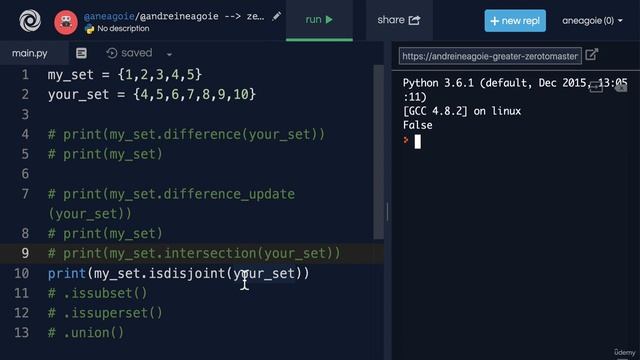640x360 pixels.
Task: Click commented difference line 4
Action: coord(186,134)
